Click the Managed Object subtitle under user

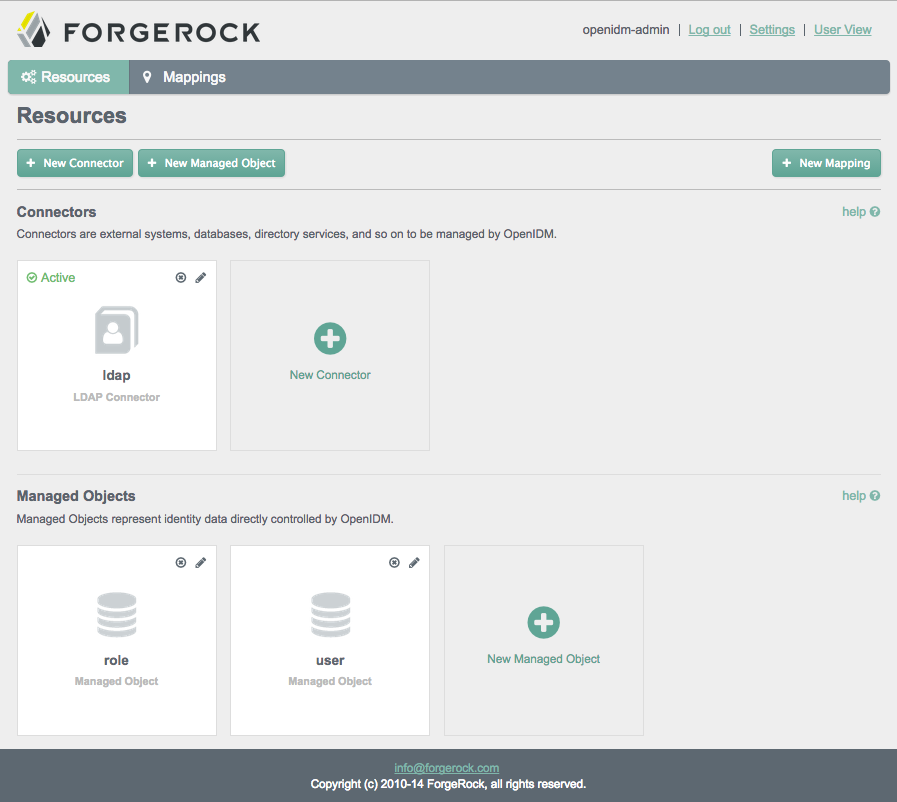[x=330, y=681]
